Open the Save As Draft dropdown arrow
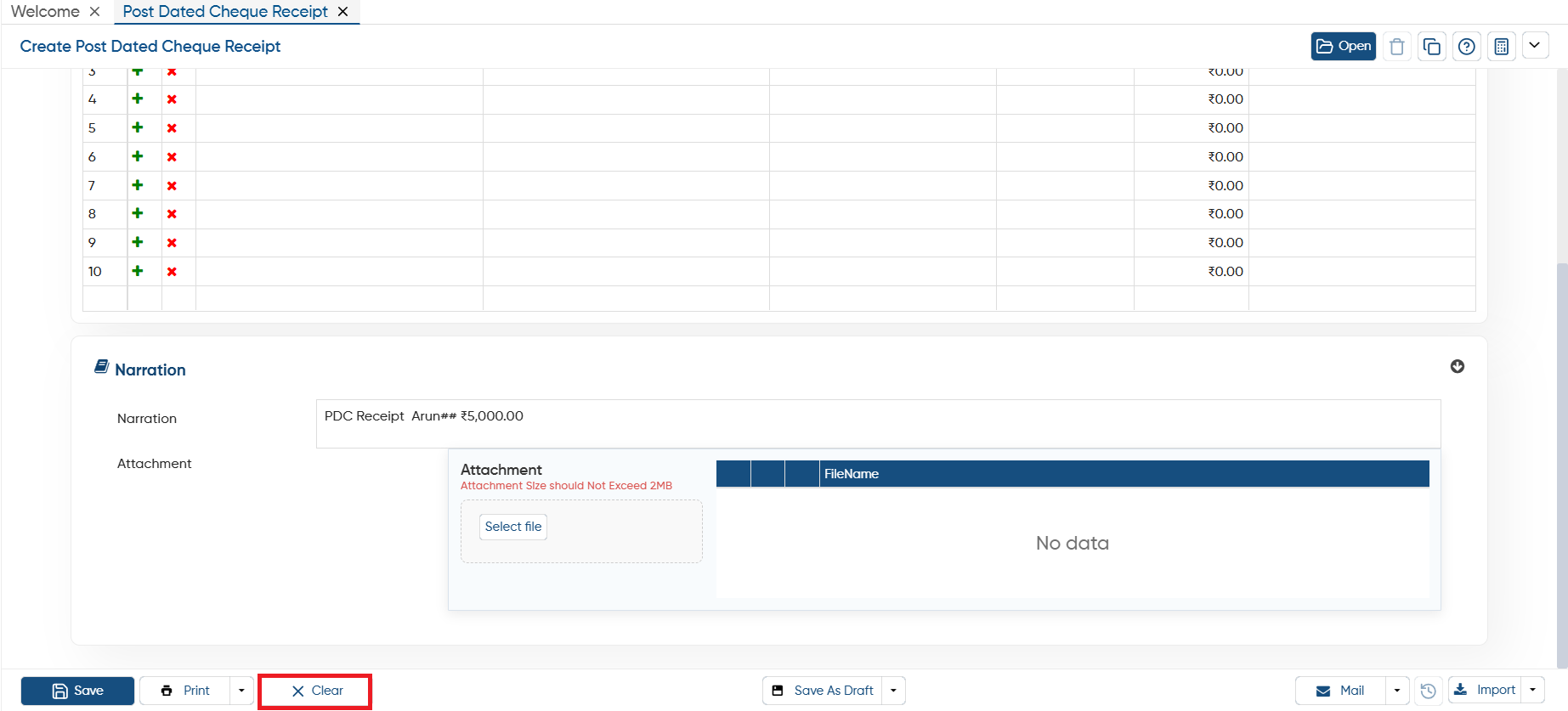 point(893,691)
